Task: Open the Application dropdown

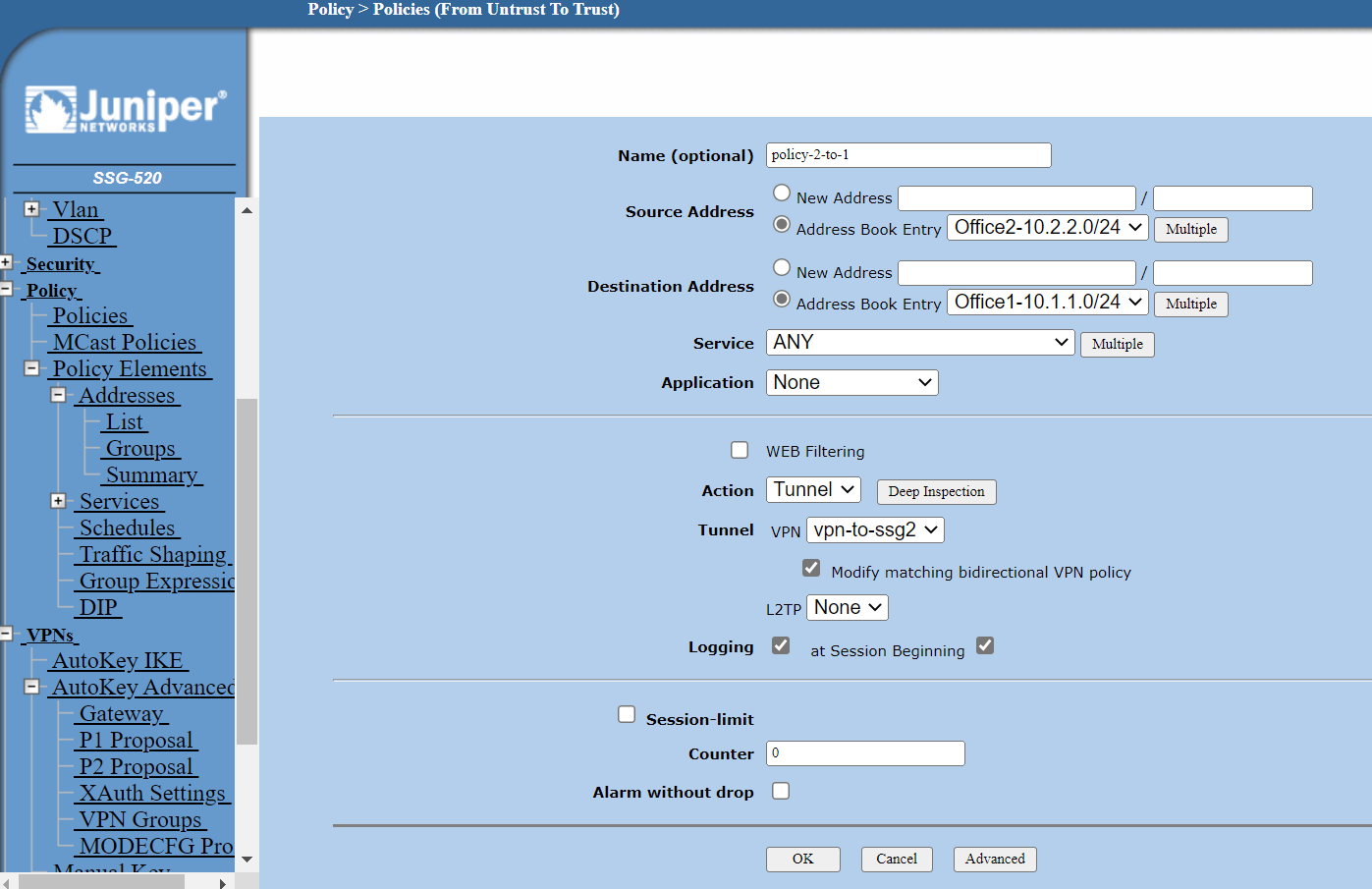Action: click(x=851, y=382)
